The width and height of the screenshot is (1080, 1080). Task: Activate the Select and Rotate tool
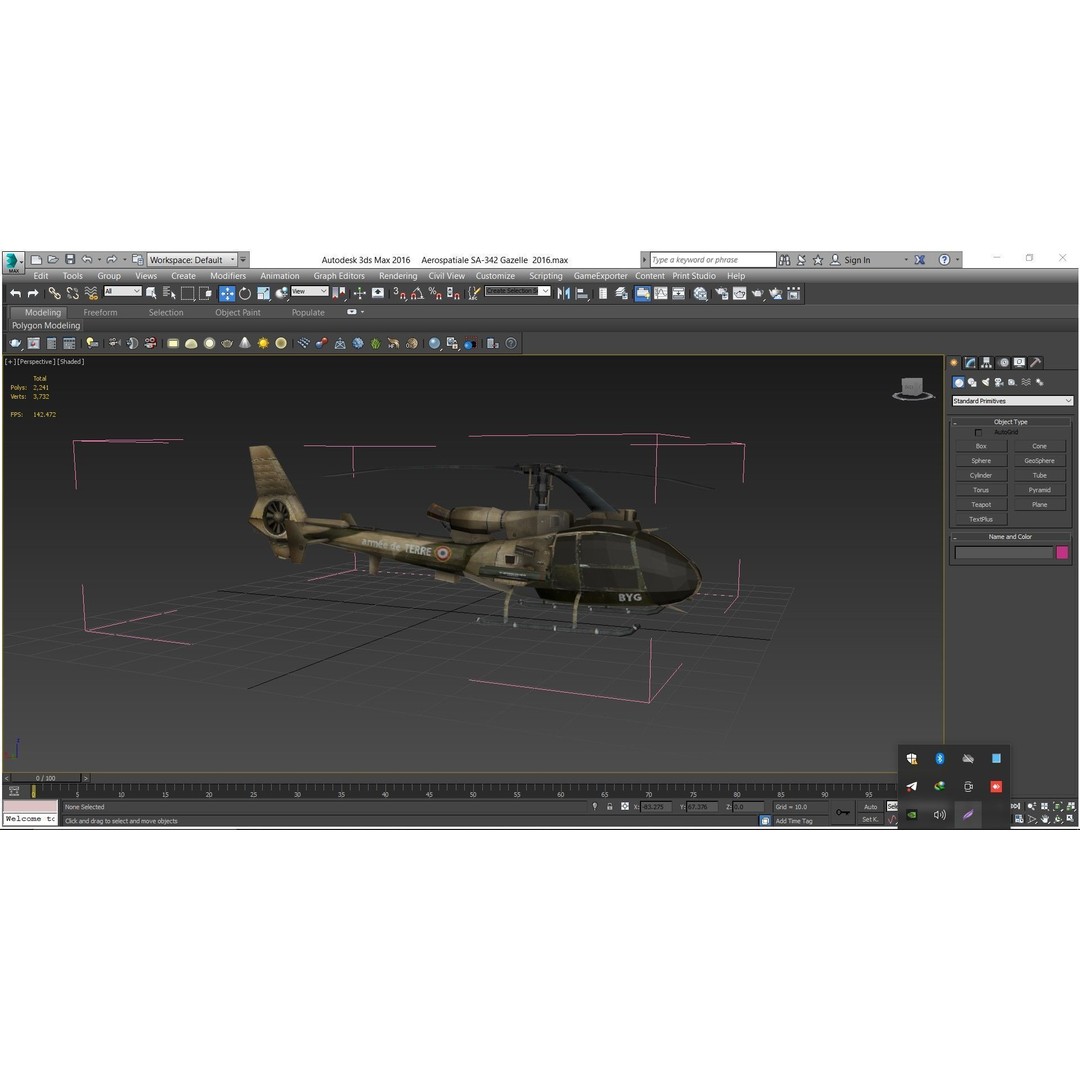point(245,293)
